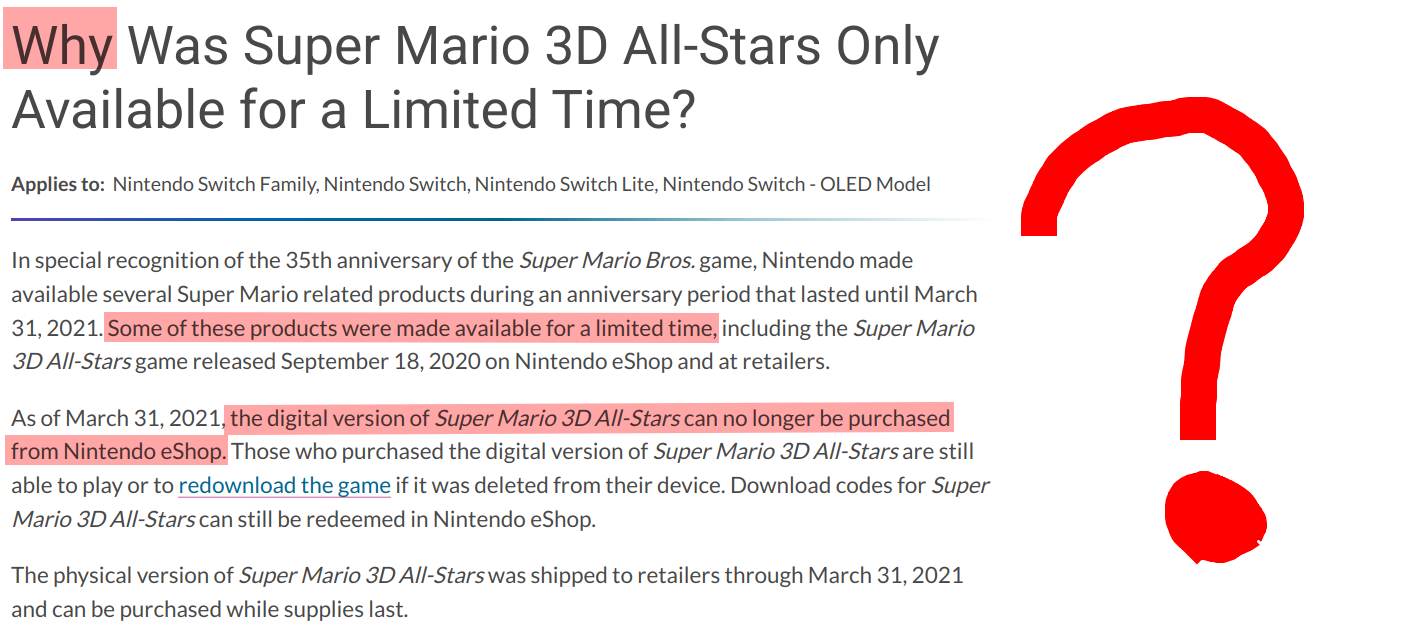Click the highlighted 'from Nintendo eShop.' text

coord(119,452)
